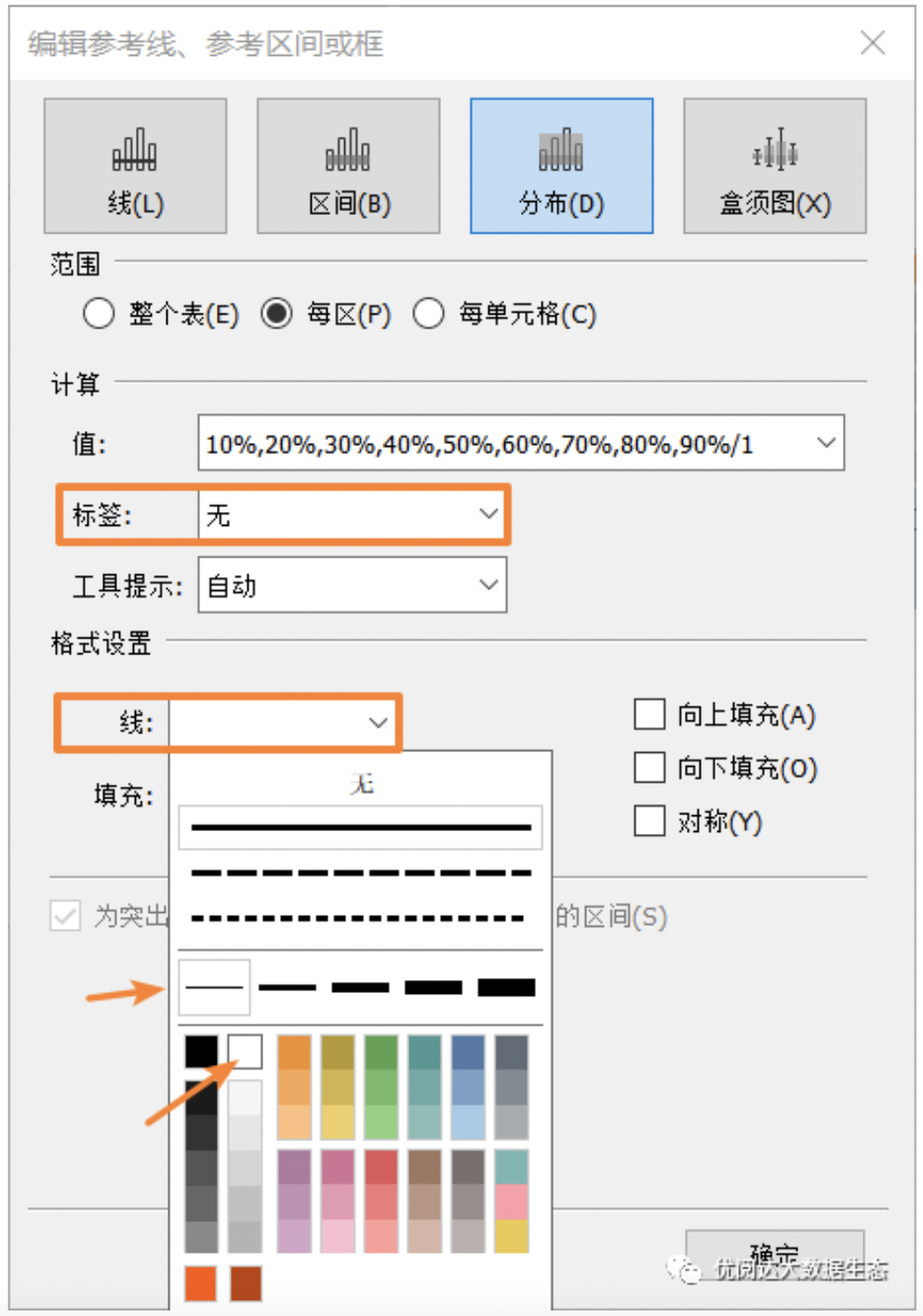Select the 线(L) reference line type
The height and width of the screenshot is (1316, 923).
coord(135,166)
